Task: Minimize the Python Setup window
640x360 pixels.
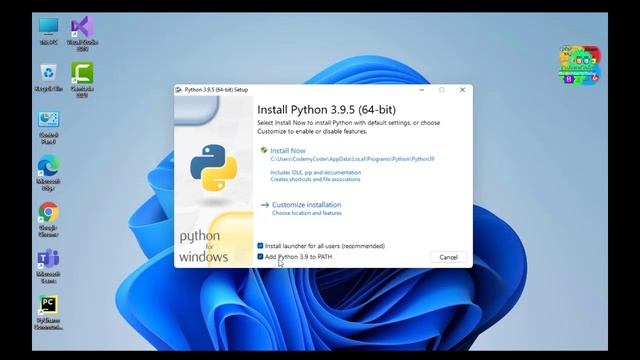Action: pos(422,90)
